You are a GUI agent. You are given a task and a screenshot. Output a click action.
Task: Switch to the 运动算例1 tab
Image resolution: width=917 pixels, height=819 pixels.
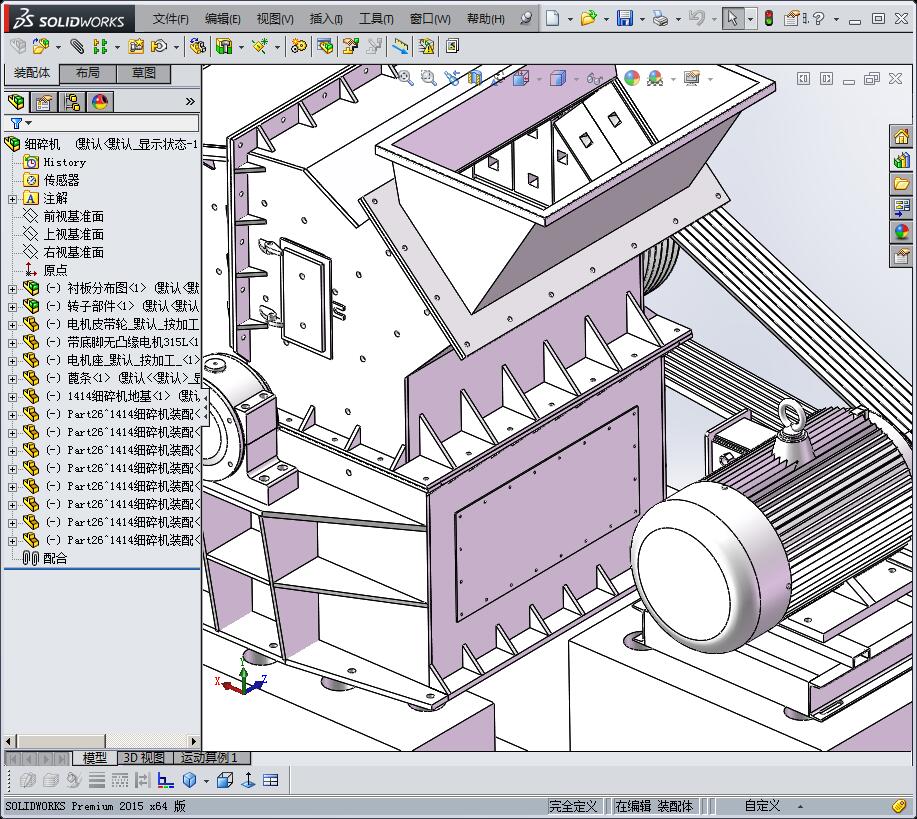pyautogui.click(x=209, y=758)
